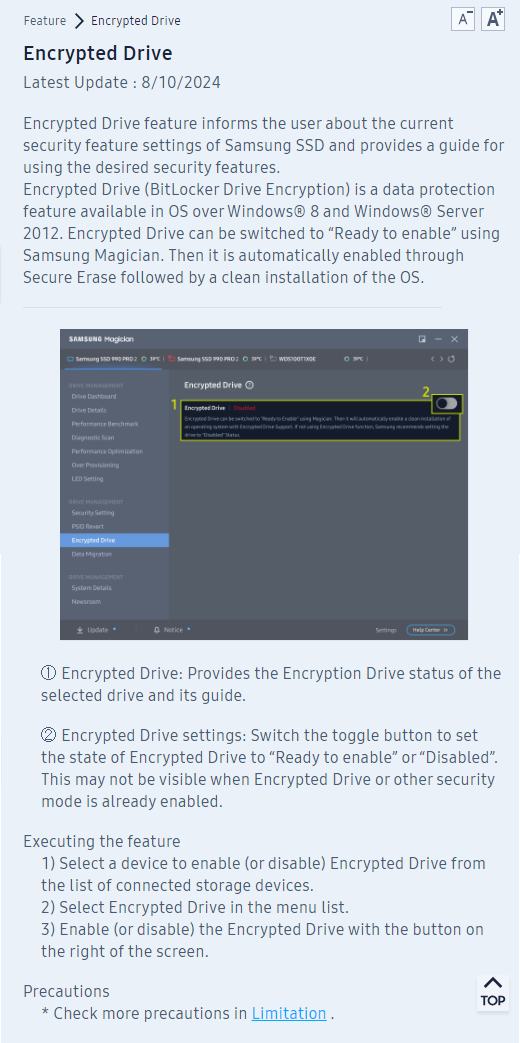Click the refresh icon in Magician drive bar
This screenshot has height=1043, width=520.
pyautogui.click(x=452, y=359)
